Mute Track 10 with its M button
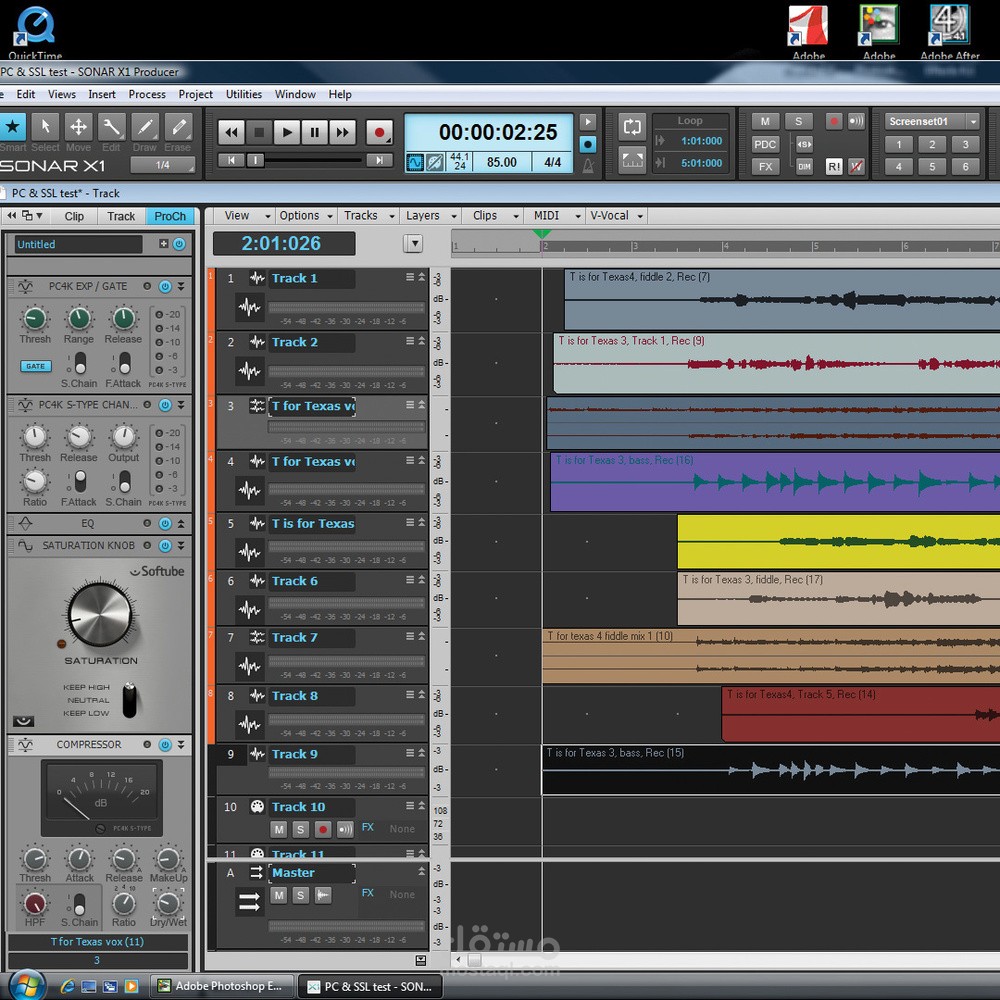1000x1000 pixels. 279,829
